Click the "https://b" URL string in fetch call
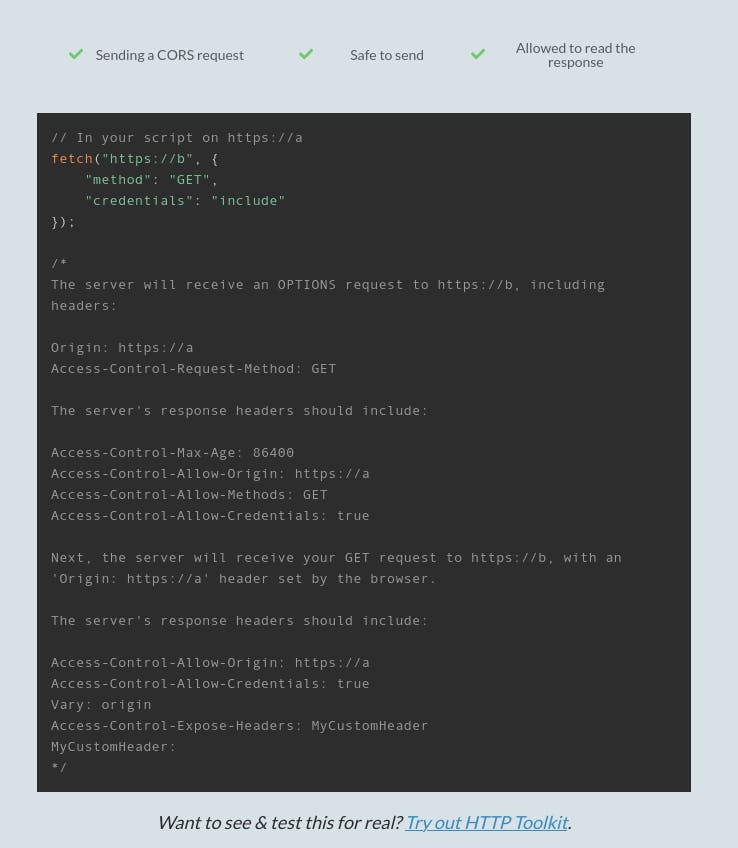Viewport: 738px width, 848px height. [x=148, y=159]
